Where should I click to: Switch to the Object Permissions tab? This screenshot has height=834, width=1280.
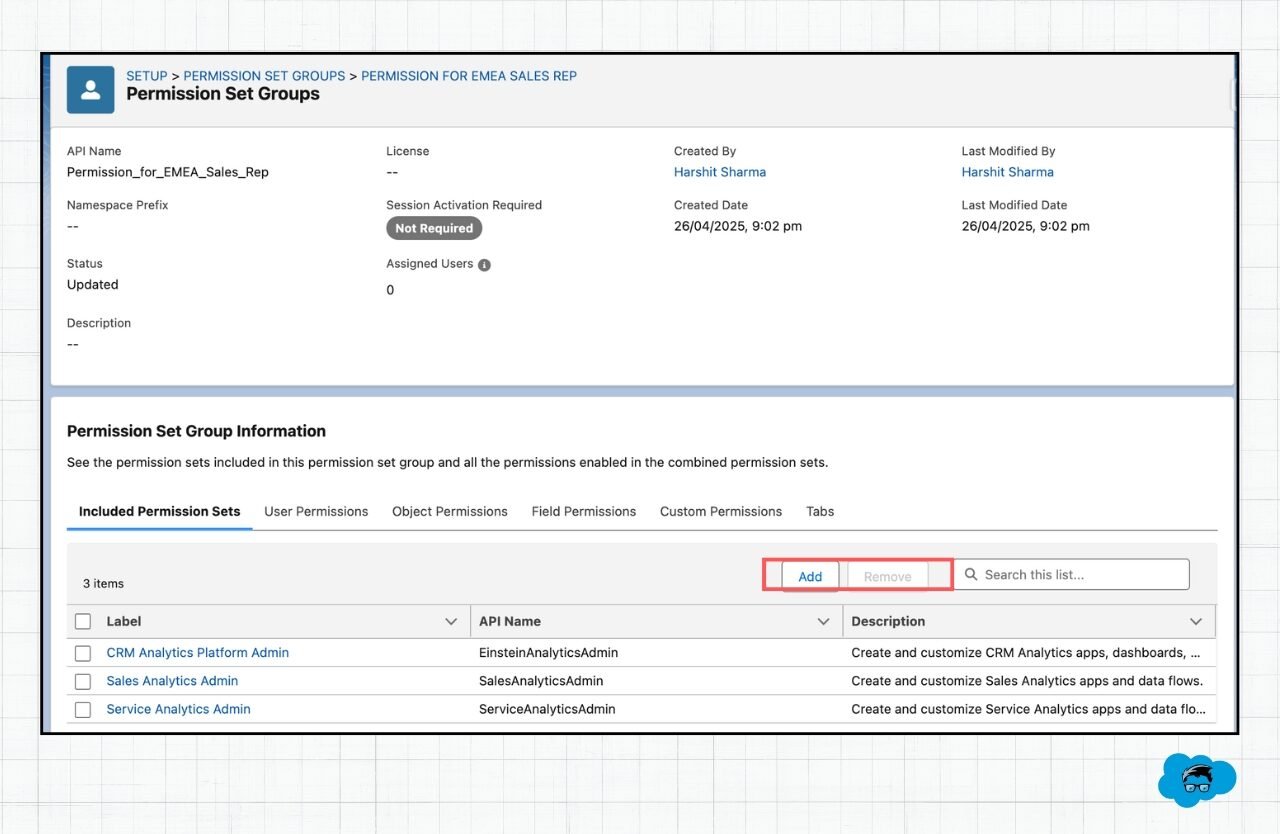point(450,511)
